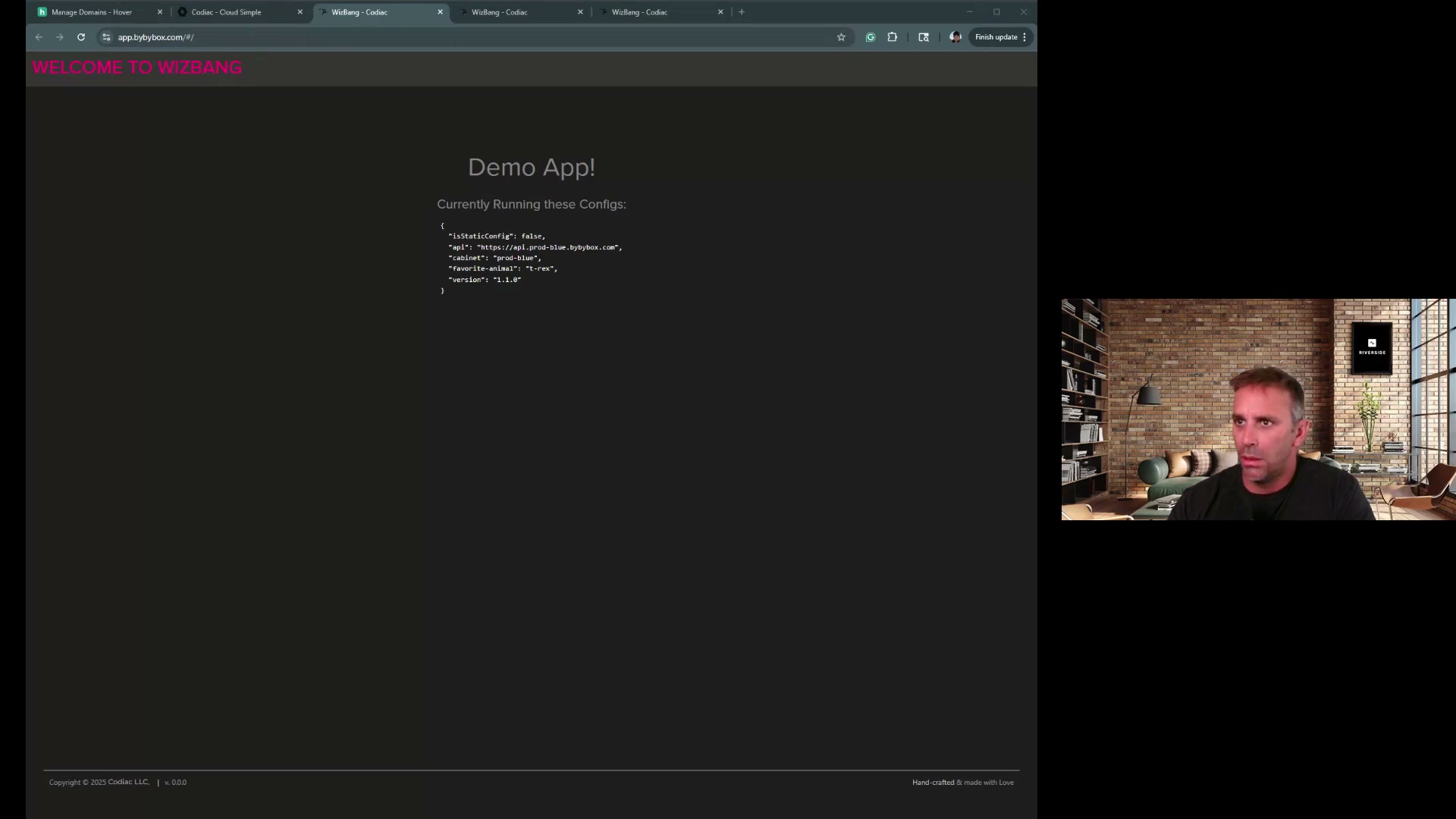This screenshot has width=1456, height=819.
Task: Open the Grammarly extension icon
Action: (x=870, y=37)
